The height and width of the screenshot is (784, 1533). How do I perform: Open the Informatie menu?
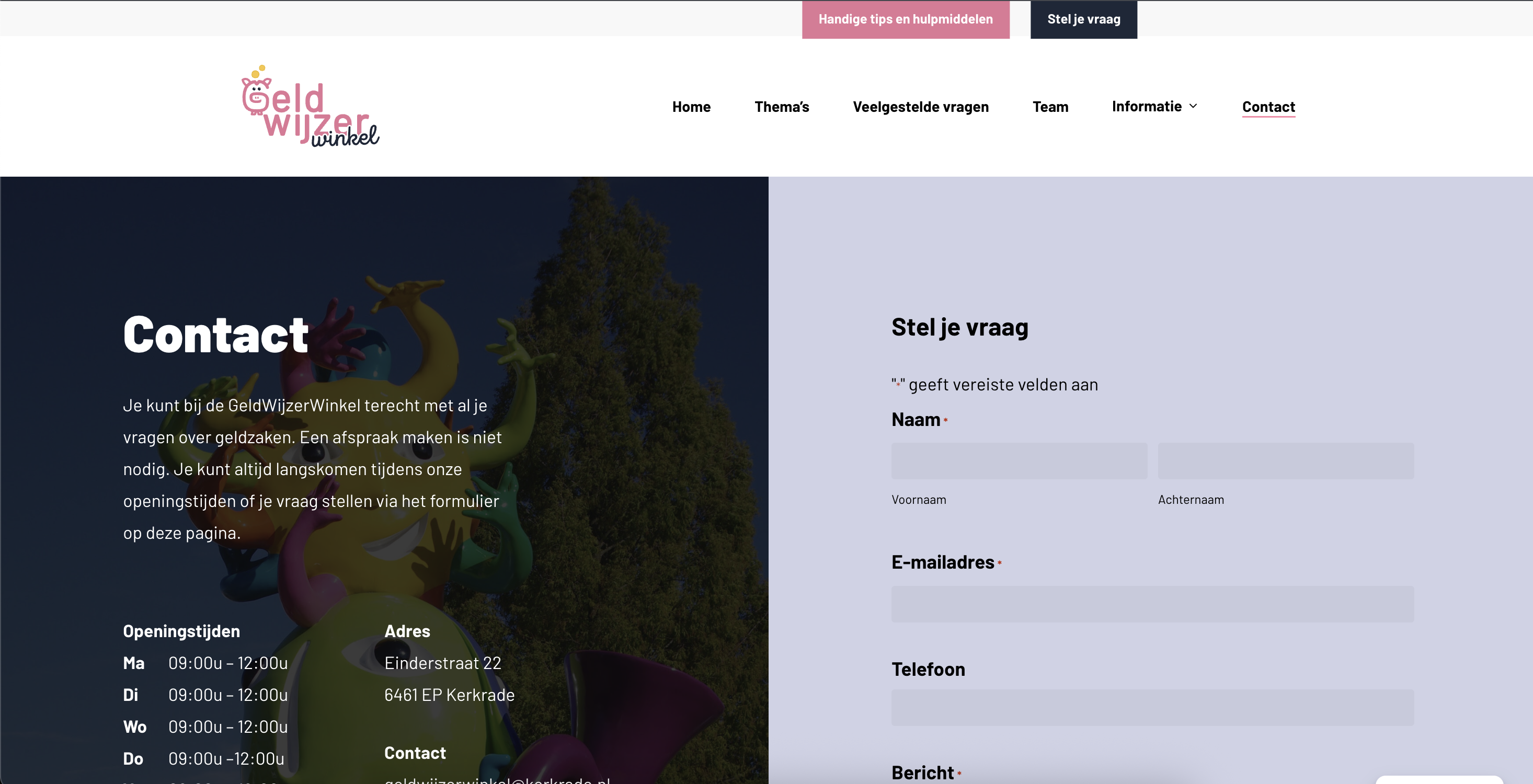click(x=1147, y=106)
